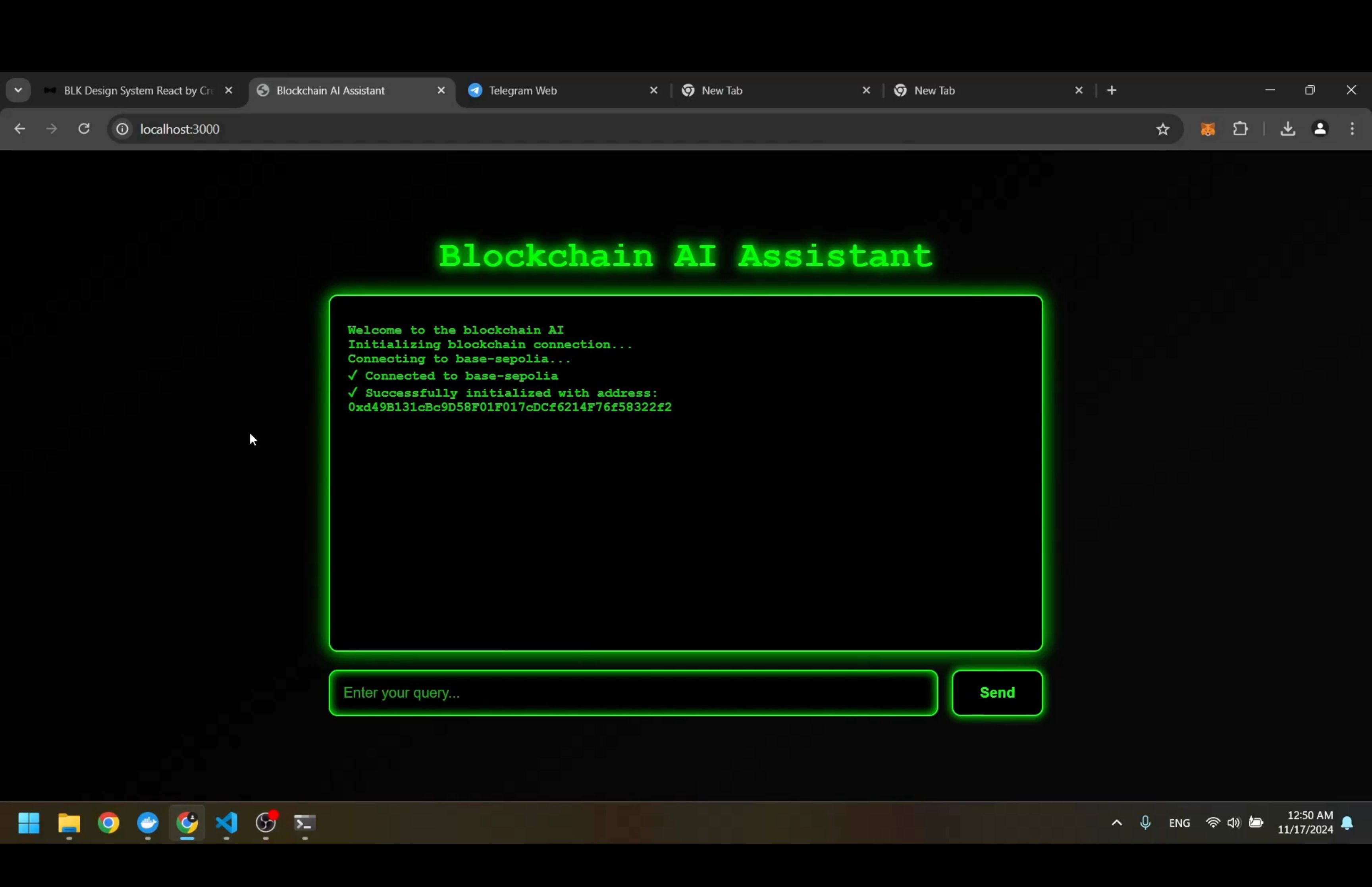The height and width of the screenshot is (887, 1372).
Task: Open Visual Studio Code from taskbar
Action: point(227,823)
